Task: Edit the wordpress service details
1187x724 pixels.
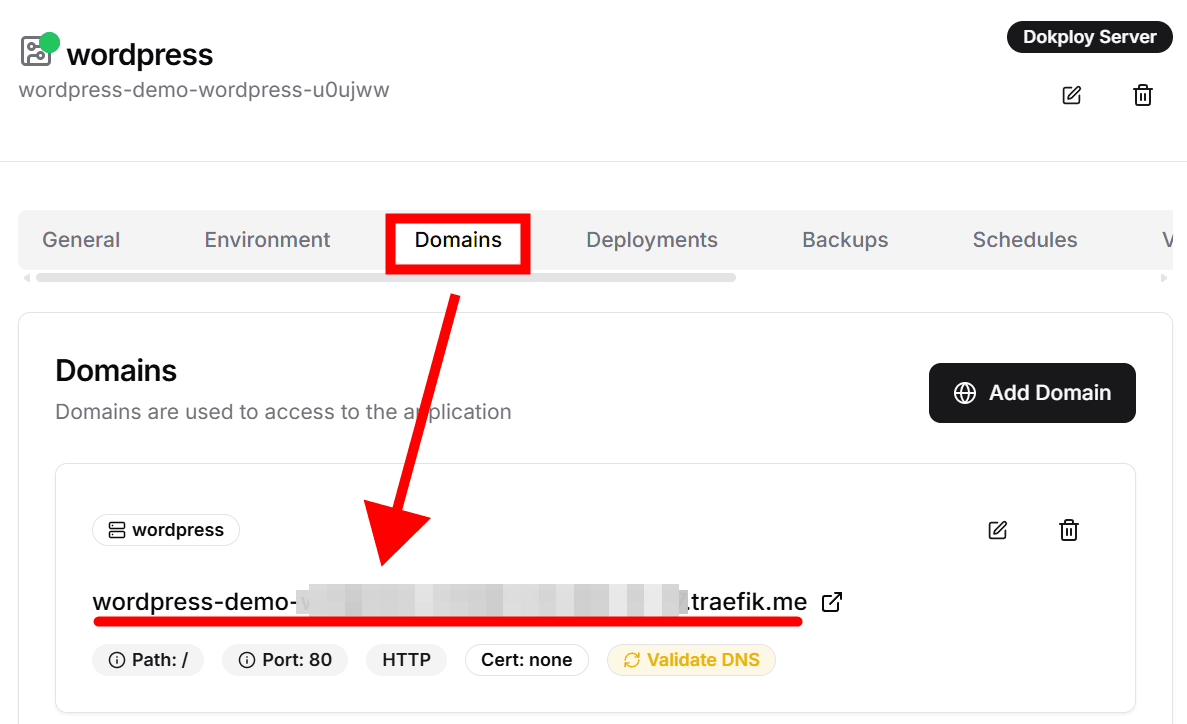Action: [x=1071, y=96]
